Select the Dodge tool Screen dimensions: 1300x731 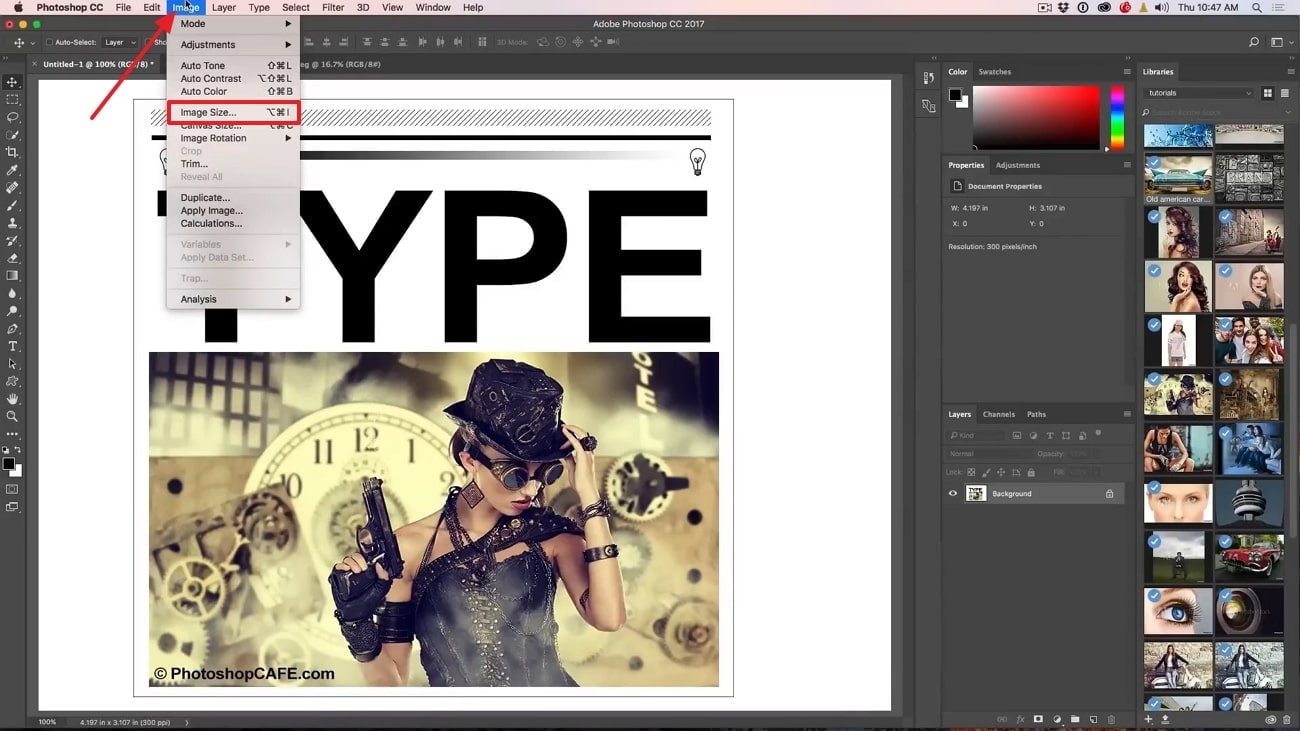[x=13, y=311]
